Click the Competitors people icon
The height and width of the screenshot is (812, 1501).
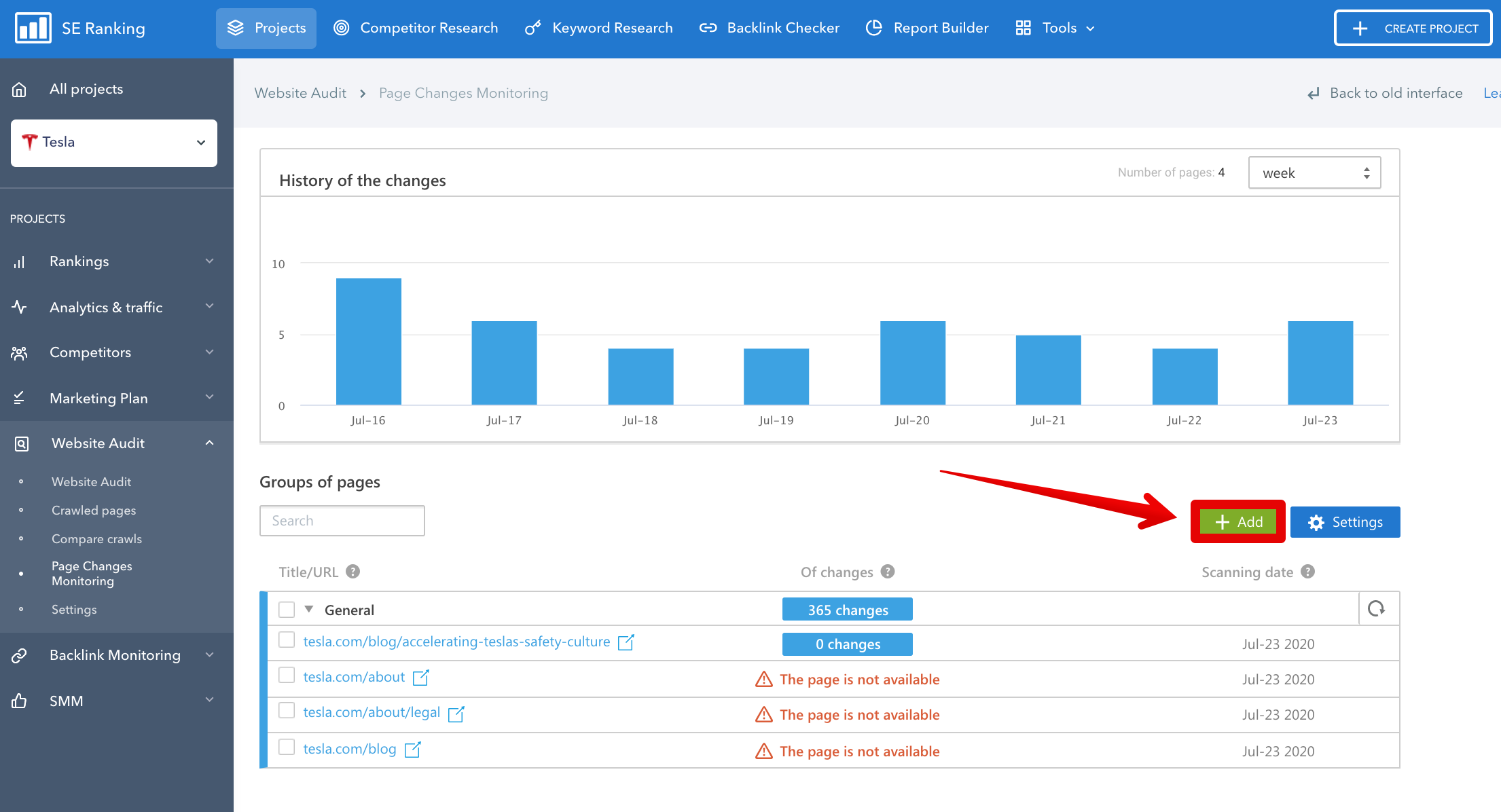point(19,352)
